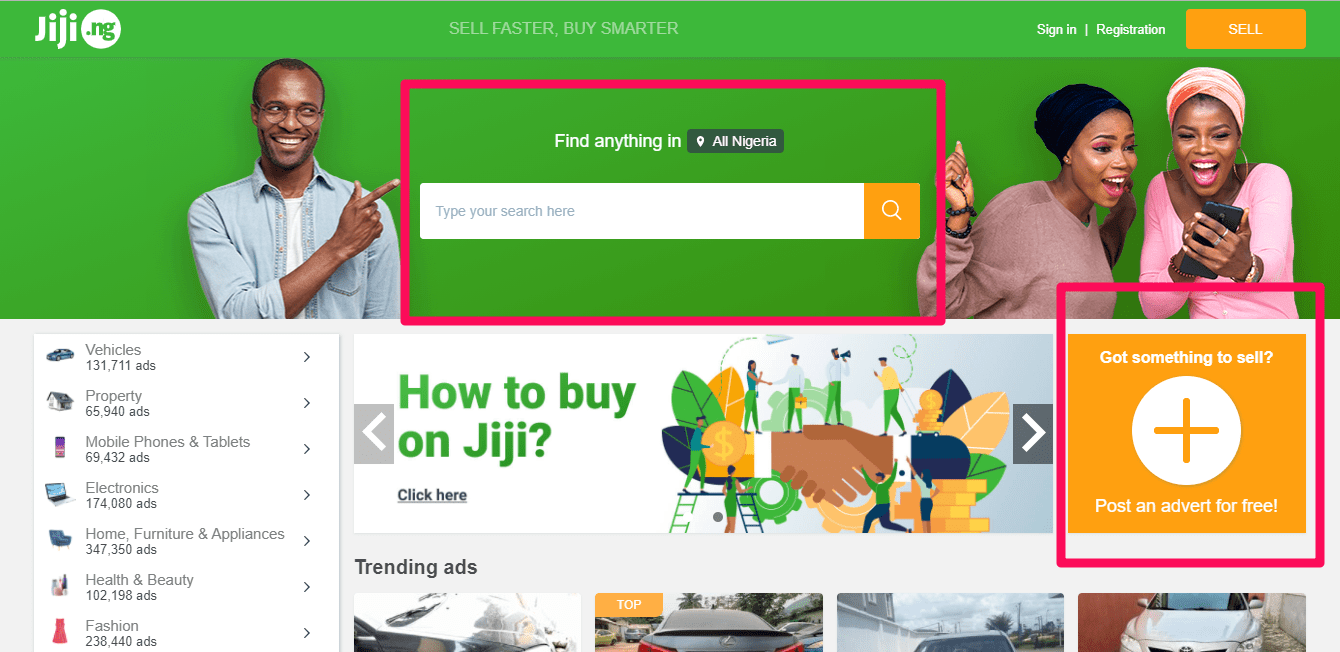Expand the Home, Furniture & Appliances chevron
Viewport: 1340px width, 652px height.
(x=307, y=541)
